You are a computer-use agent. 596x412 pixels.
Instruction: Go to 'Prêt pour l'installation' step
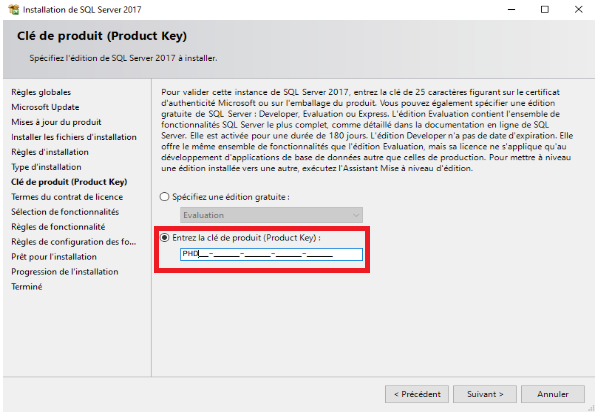(54, 257)
